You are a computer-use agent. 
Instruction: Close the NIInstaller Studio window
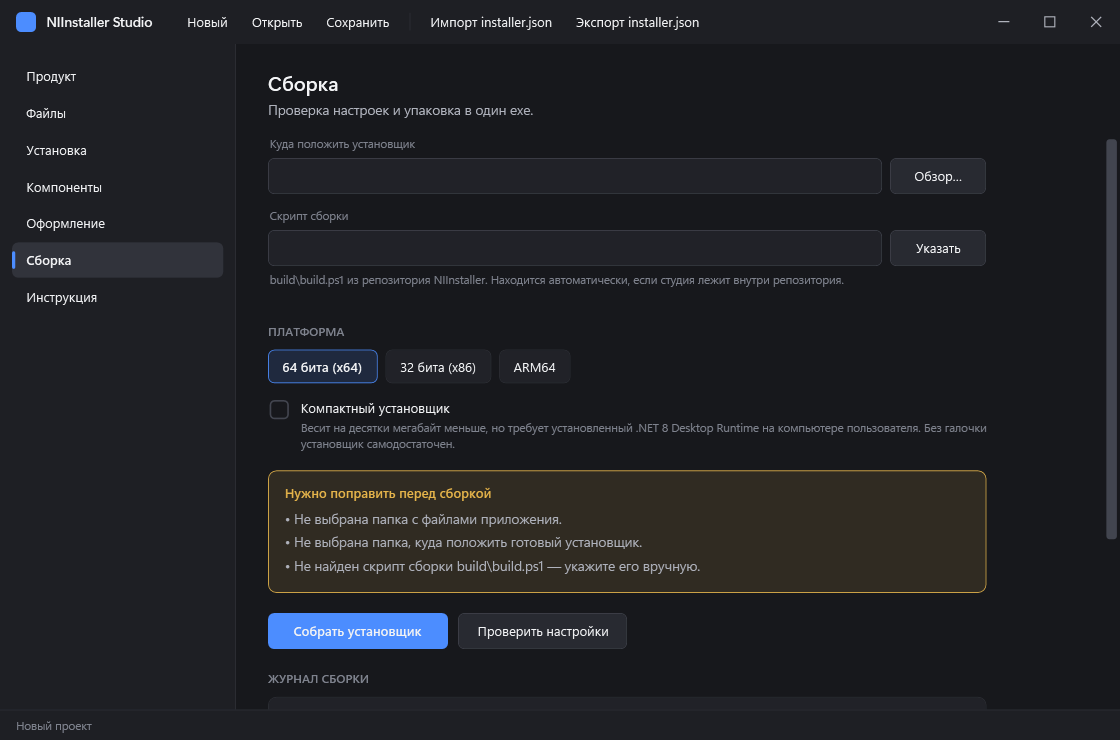[x=1096, y=22]
